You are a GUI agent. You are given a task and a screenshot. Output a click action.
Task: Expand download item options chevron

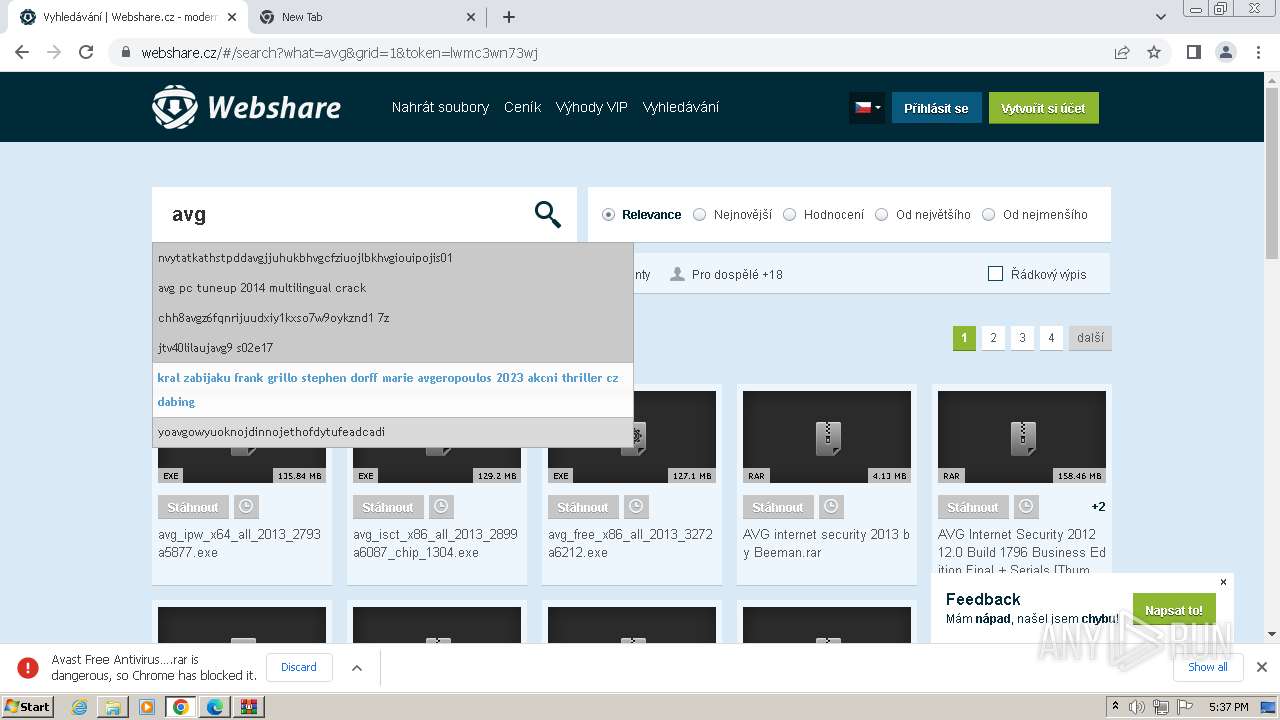[357, 668]
